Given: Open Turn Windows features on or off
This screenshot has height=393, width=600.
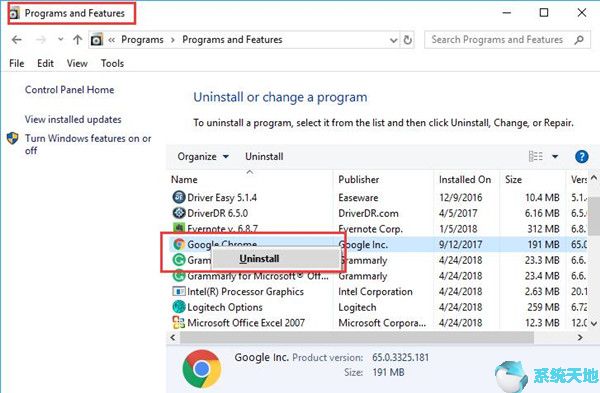Looking at the screenshot, I should coord(88,144).
